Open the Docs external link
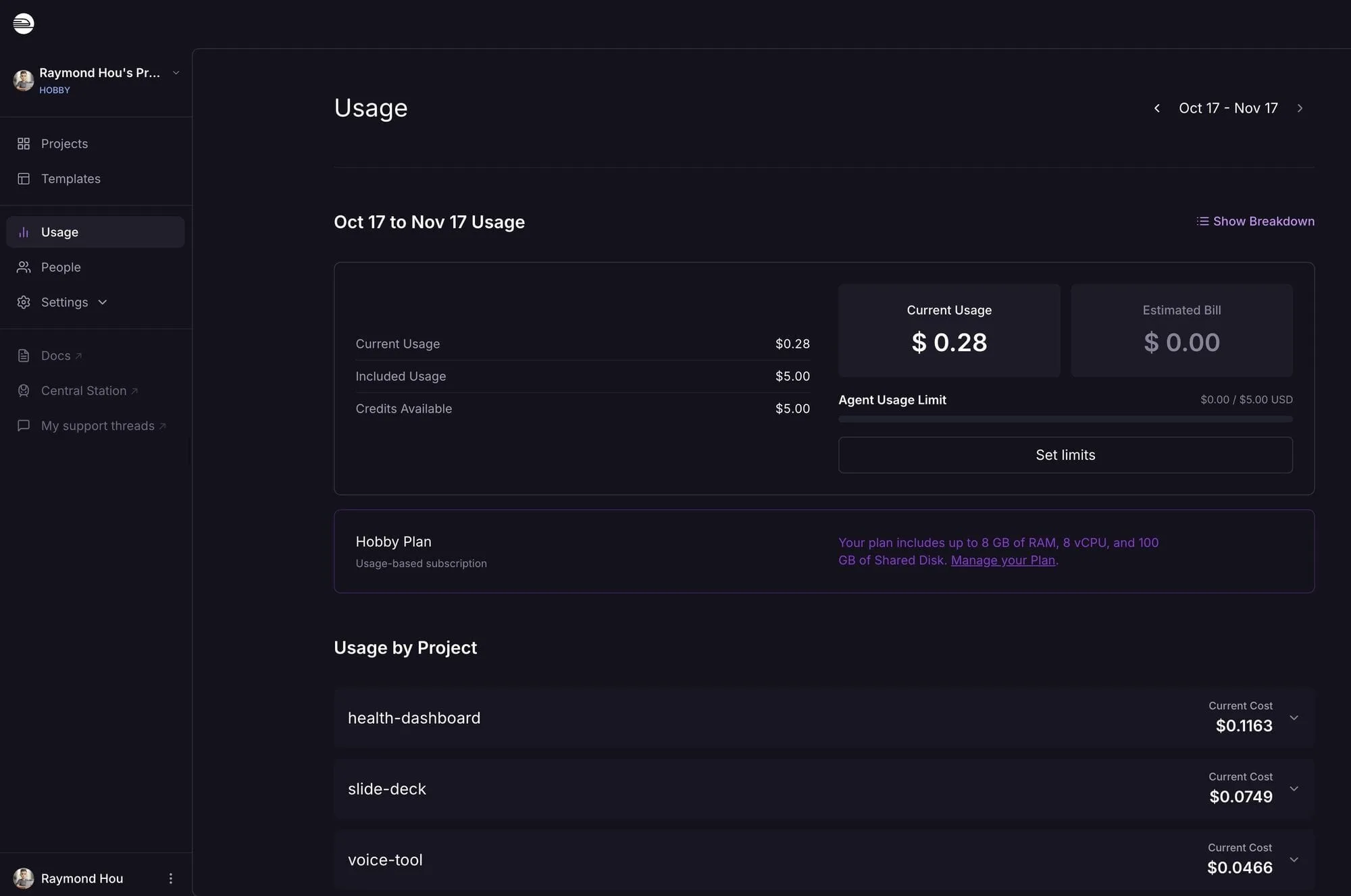 [x=95, y=356]
